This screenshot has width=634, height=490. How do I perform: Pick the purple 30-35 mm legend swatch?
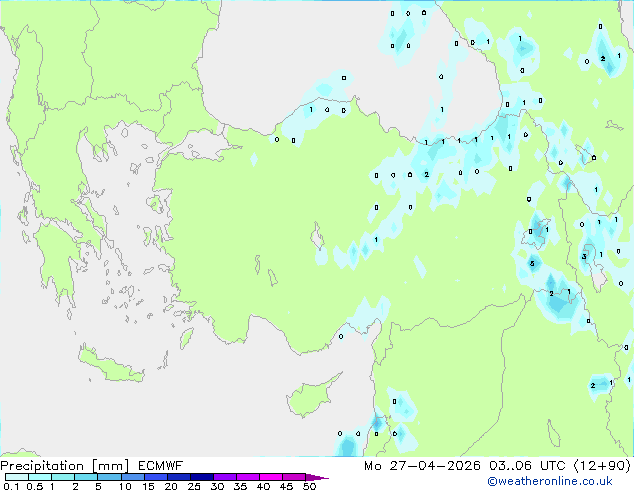(x=224, y=477)
